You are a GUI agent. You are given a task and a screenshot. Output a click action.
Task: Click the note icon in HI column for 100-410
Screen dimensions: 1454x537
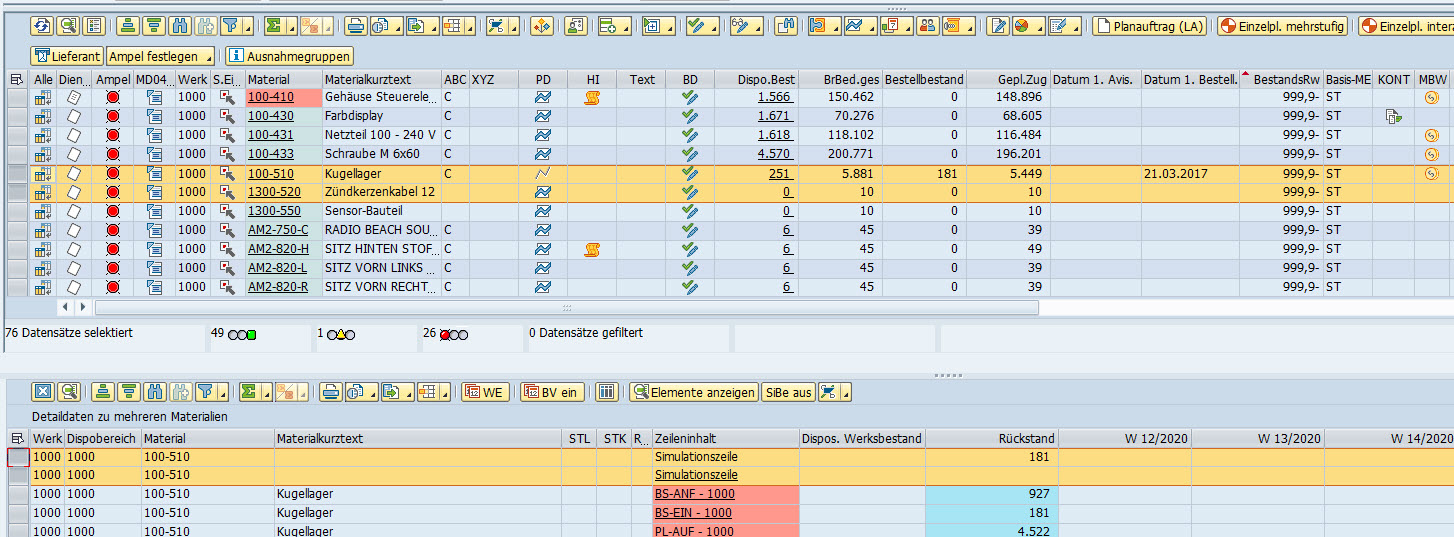(x=592, y=98)
